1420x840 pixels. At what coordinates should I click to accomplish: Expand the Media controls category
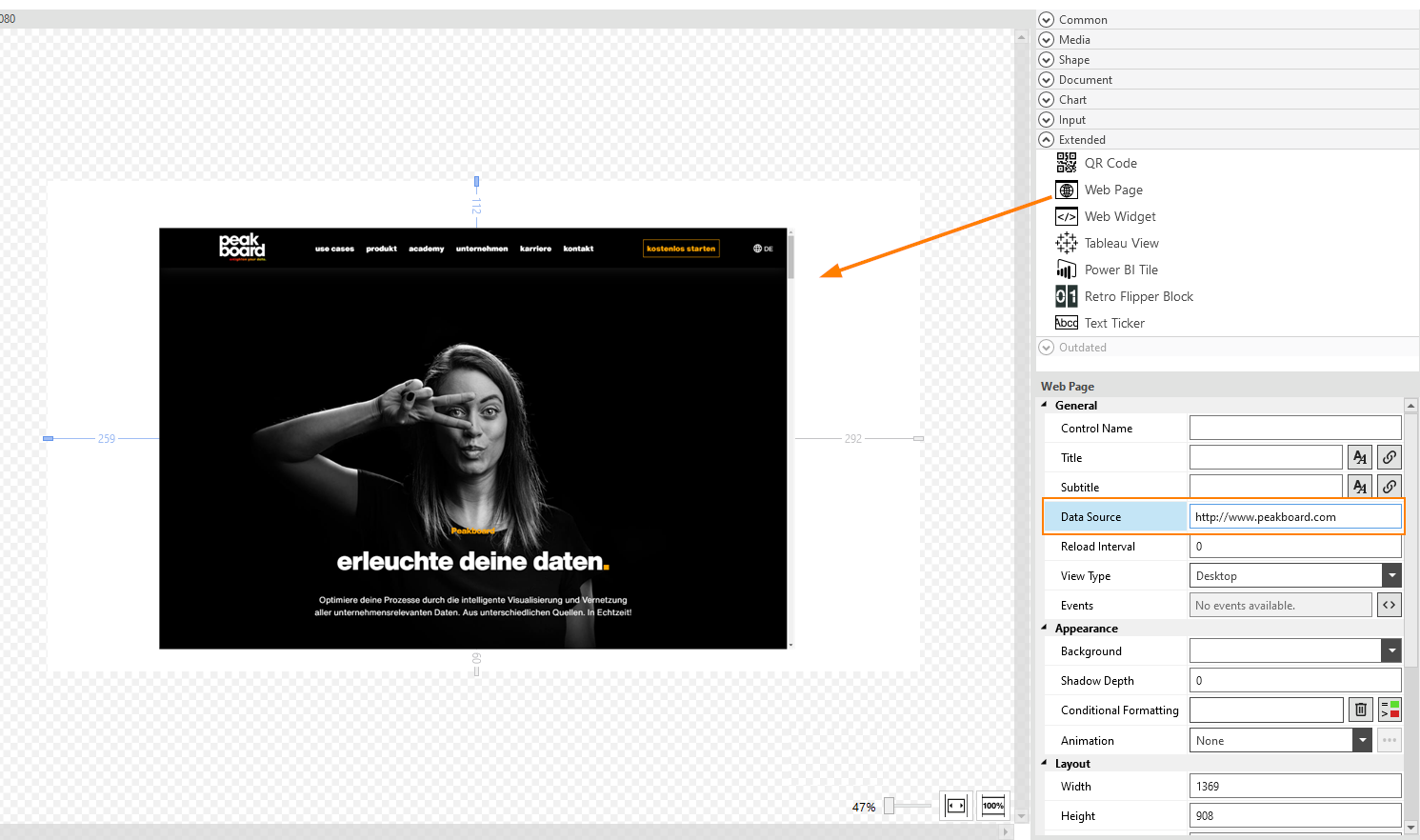(1047, 39)
